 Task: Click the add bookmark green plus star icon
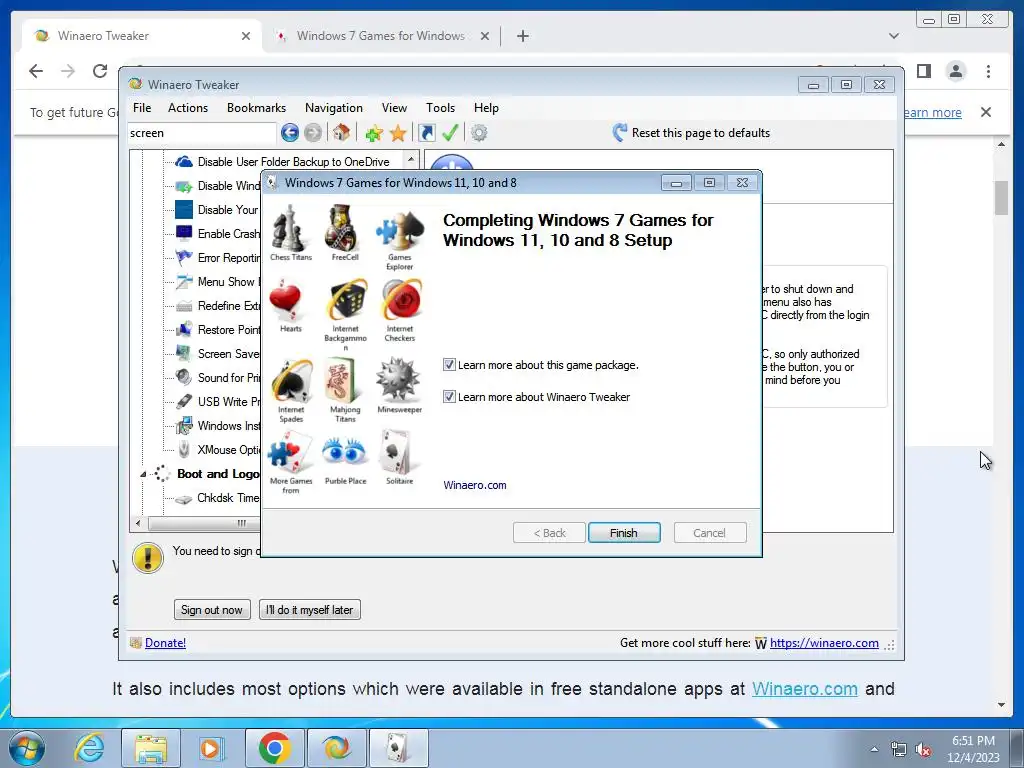point(374,133)
